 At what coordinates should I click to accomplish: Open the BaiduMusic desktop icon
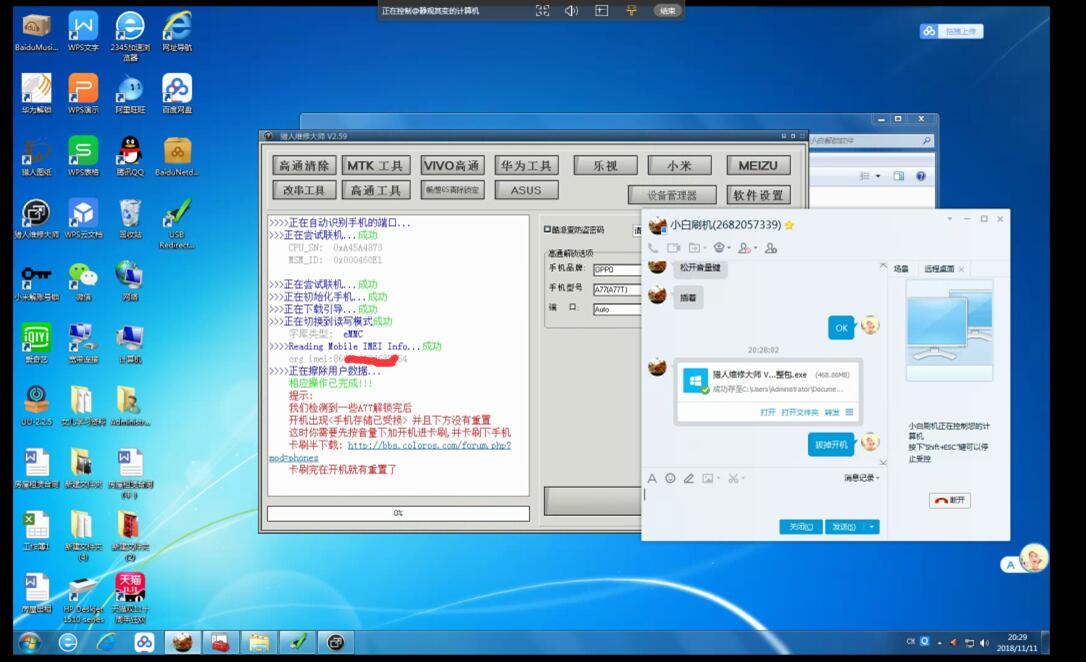(36, 32)
